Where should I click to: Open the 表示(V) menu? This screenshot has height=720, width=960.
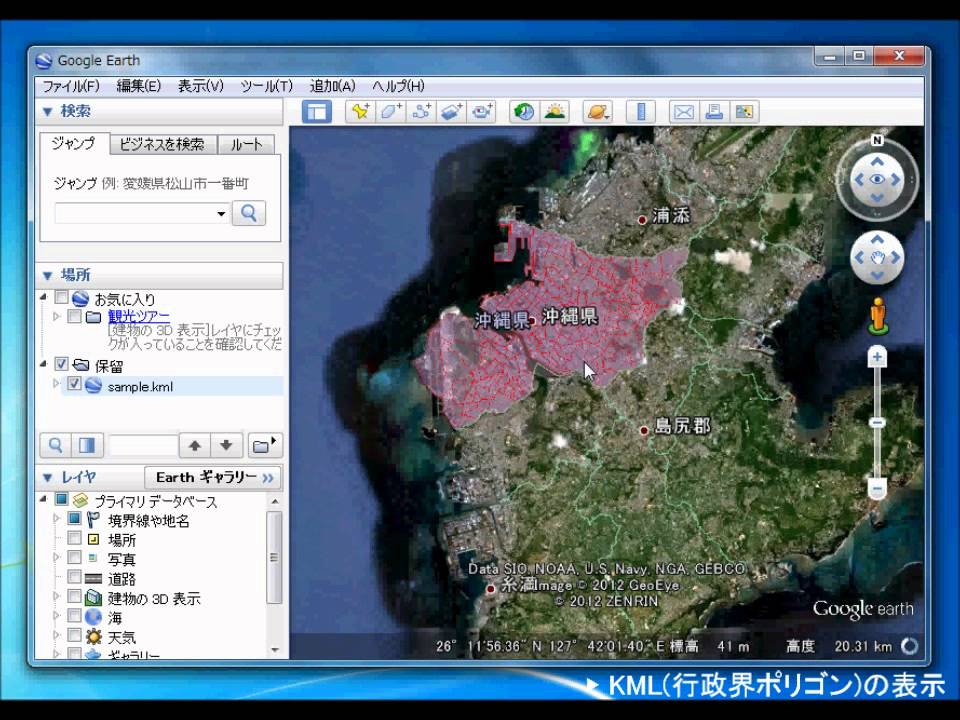201,86
